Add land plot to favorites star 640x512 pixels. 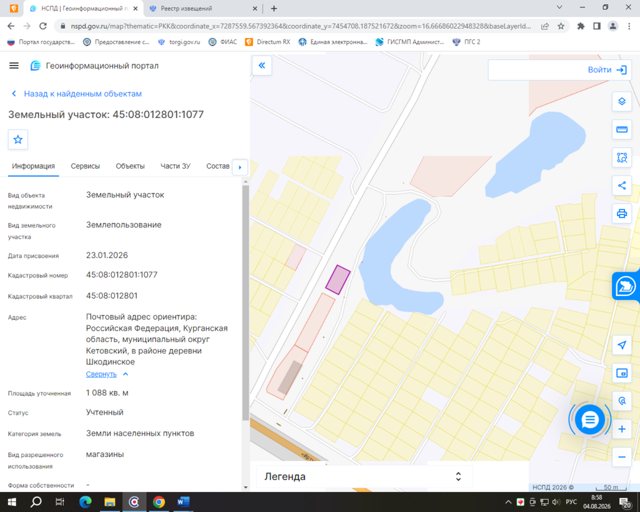[x=18, y=140]
